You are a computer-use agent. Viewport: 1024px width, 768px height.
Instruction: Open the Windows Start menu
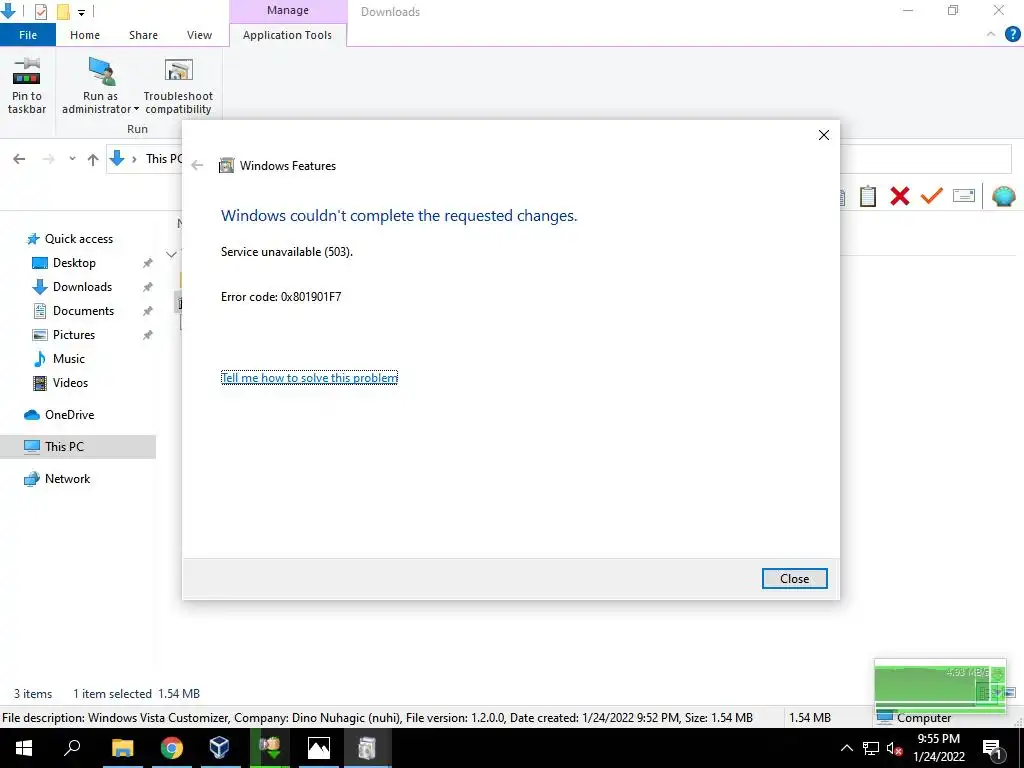(x=24, y=748)
